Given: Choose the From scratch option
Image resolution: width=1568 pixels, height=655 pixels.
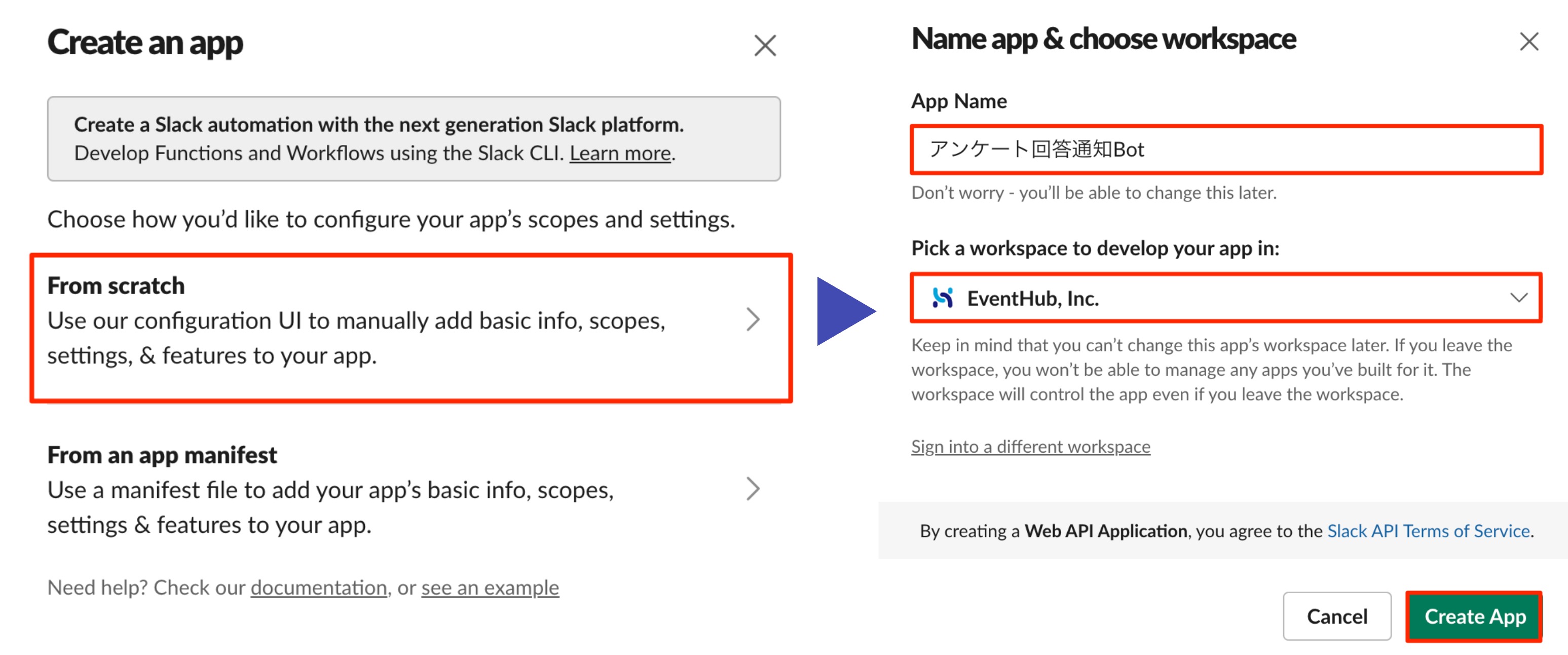Looking at the screenshot, I should (x=411, y=328).
